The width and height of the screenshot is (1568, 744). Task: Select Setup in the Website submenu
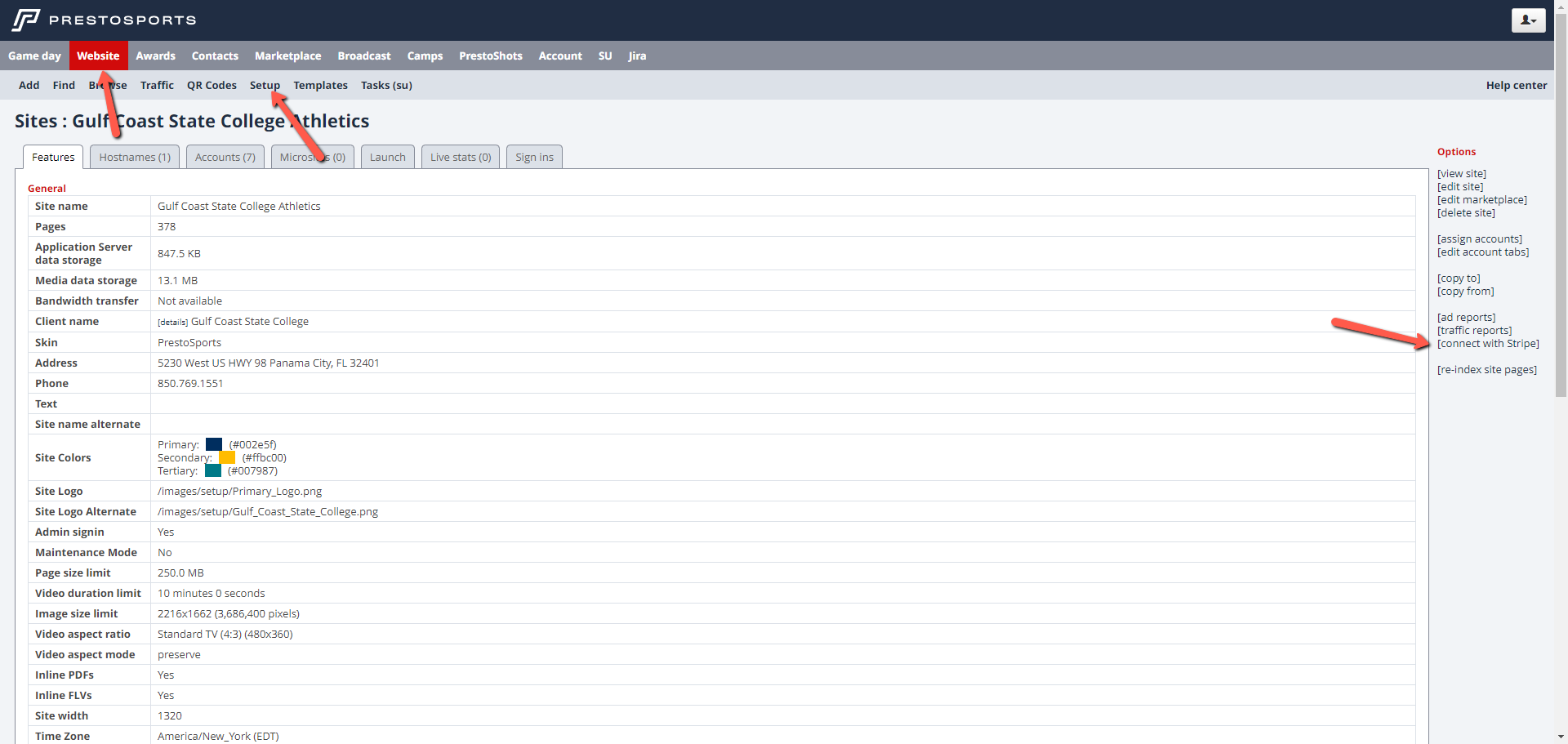[x=264, y=85]
